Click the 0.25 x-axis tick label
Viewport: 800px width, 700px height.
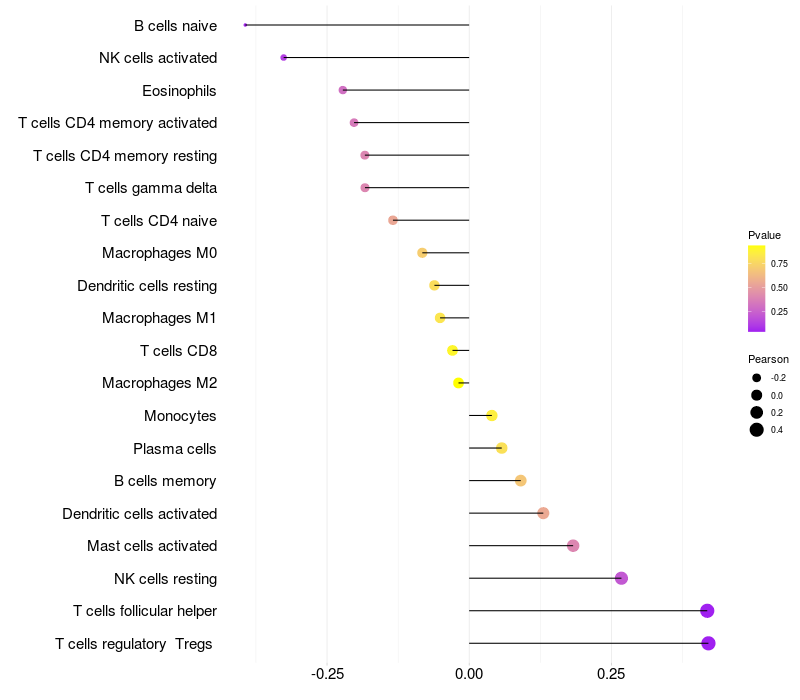(x=611, y=675)
